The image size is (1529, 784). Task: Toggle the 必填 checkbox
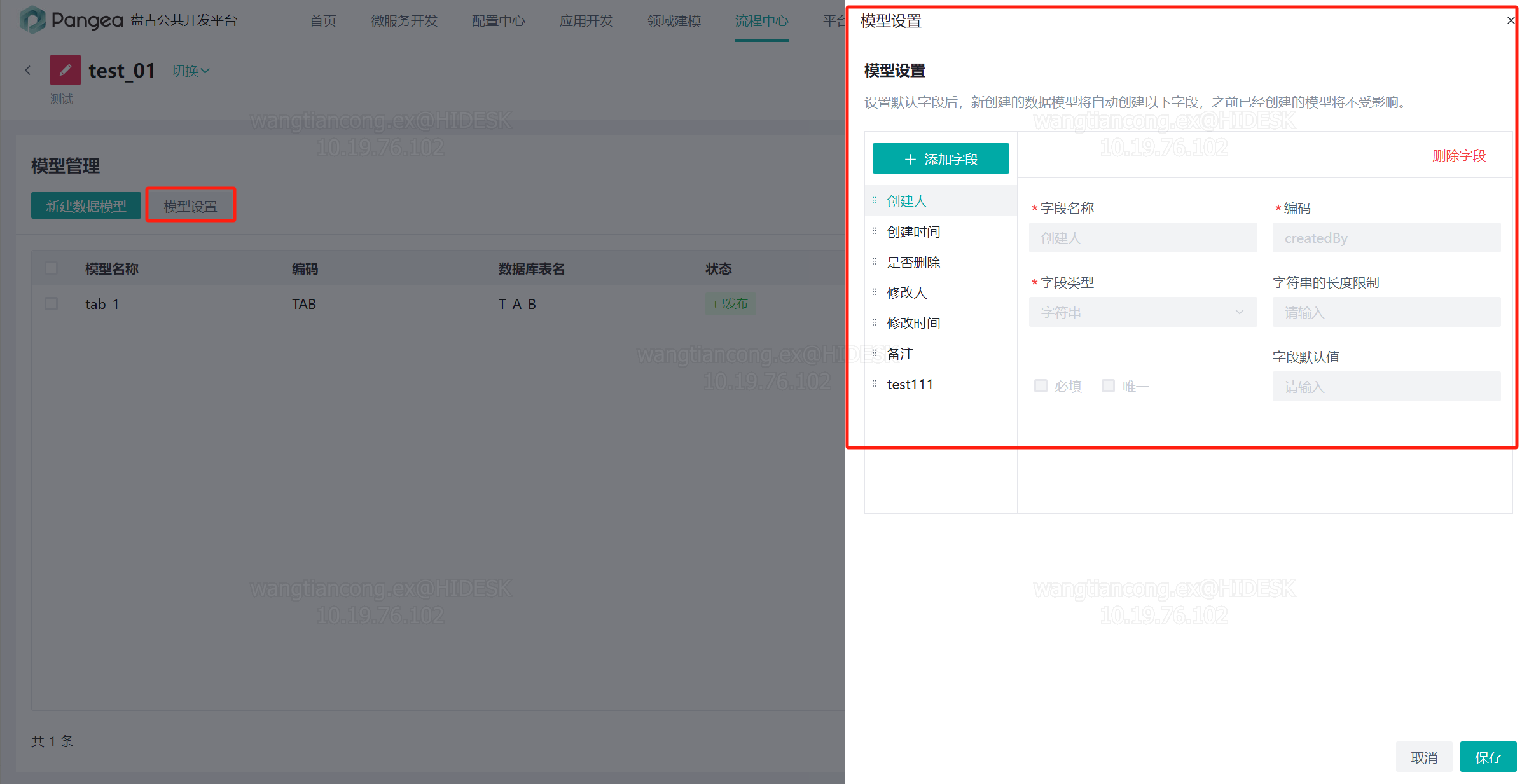click(x=1041, y=386)
